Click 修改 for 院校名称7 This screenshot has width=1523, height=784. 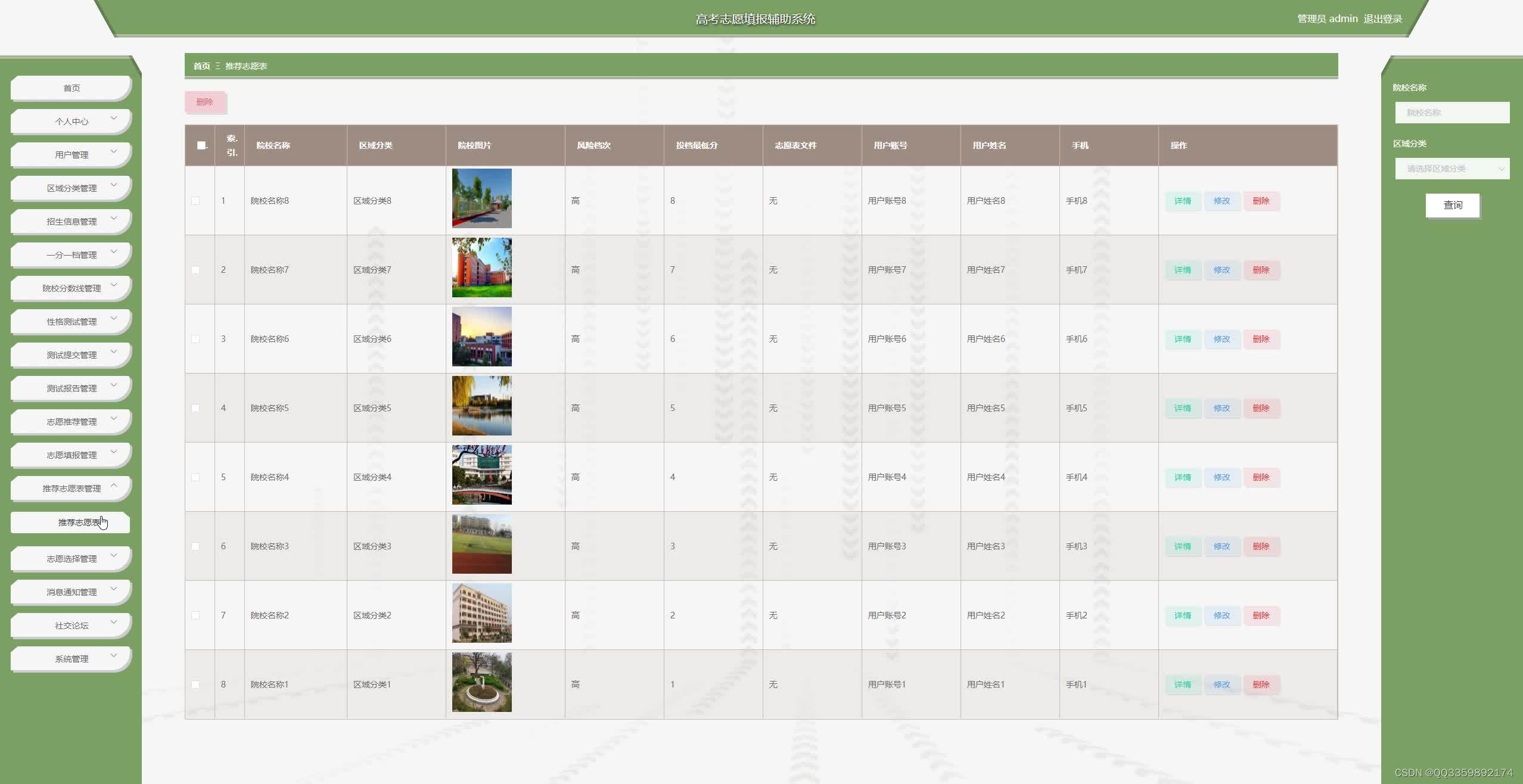(x=1221, y=270)
